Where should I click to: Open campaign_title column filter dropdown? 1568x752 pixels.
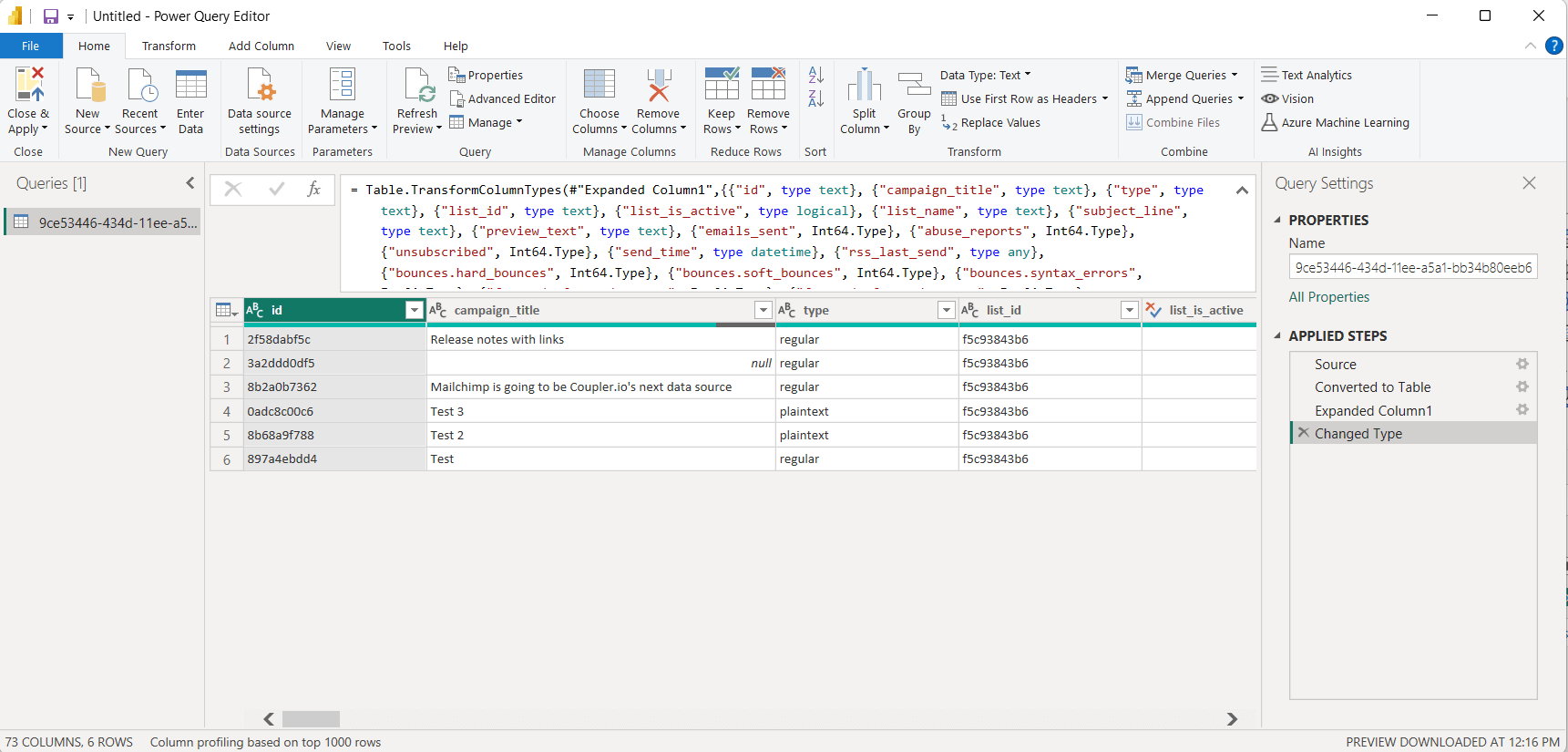tap(764, 311)
